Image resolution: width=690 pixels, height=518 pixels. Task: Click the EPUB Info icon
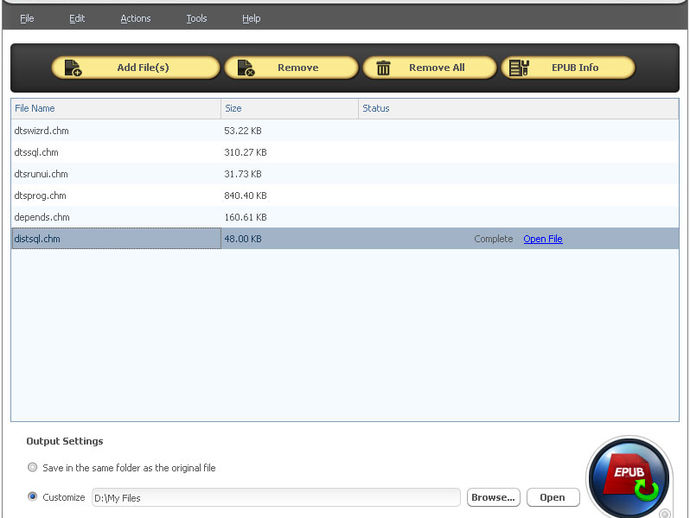519,68
